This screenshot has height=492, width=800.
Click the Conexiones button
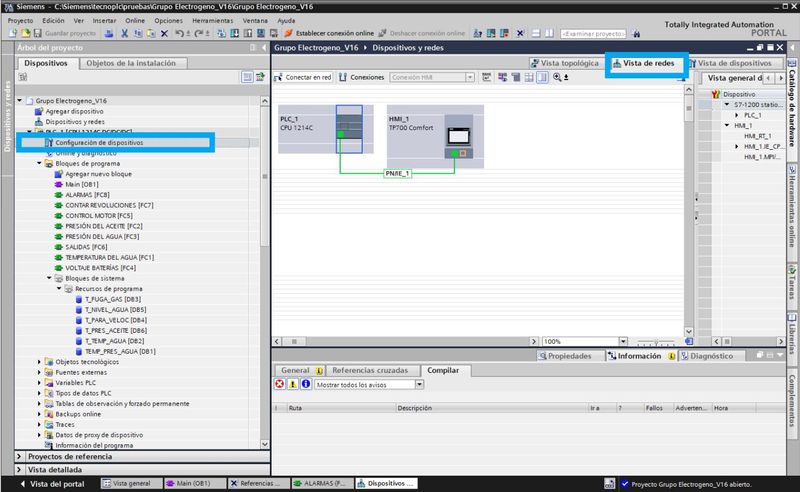click(362, 77)
